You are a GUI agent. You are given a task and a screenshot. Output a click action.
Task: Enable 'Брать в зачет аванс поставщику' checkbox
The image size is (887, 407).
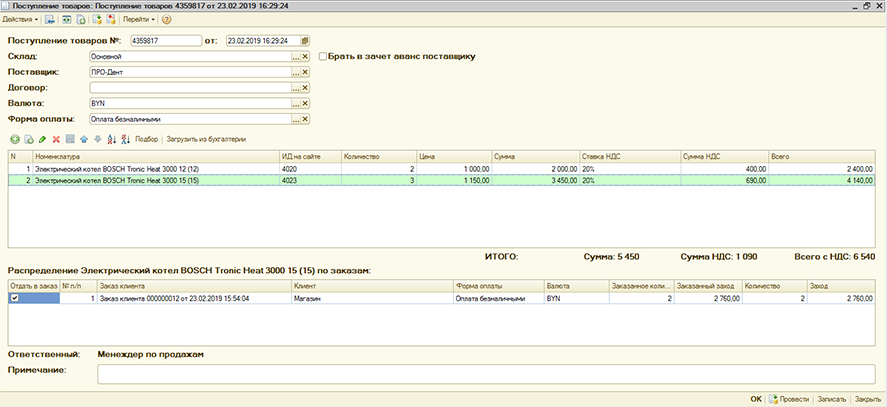[322, 57]
